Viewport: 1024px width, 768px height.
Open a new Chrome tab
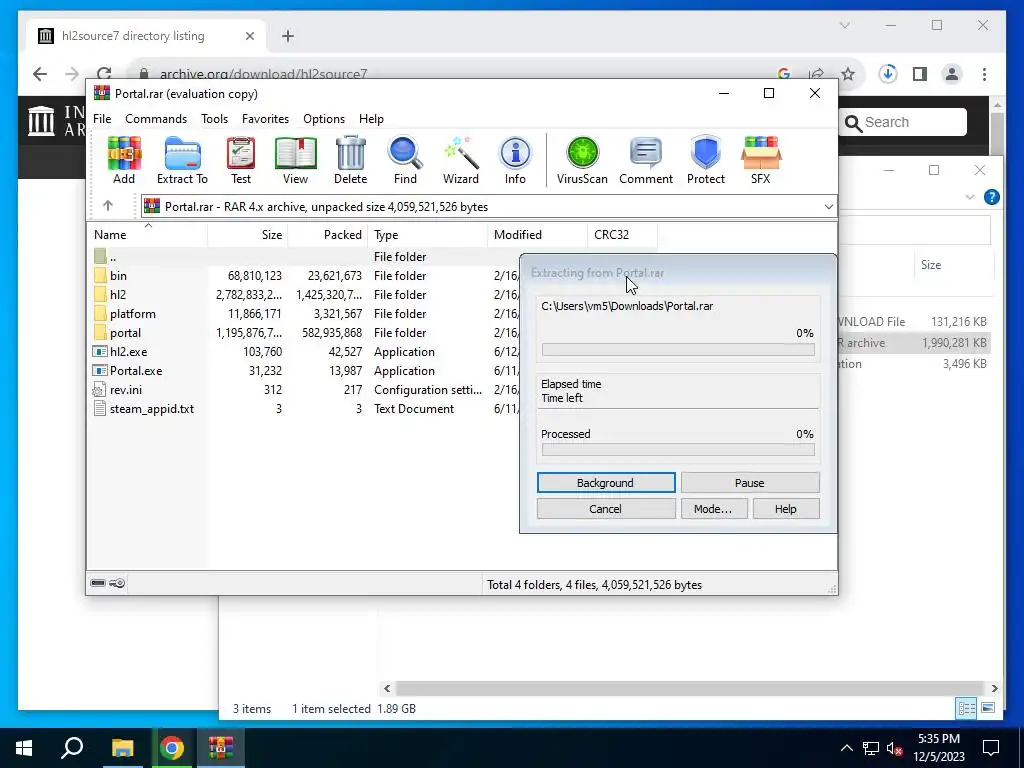point(288,36)
